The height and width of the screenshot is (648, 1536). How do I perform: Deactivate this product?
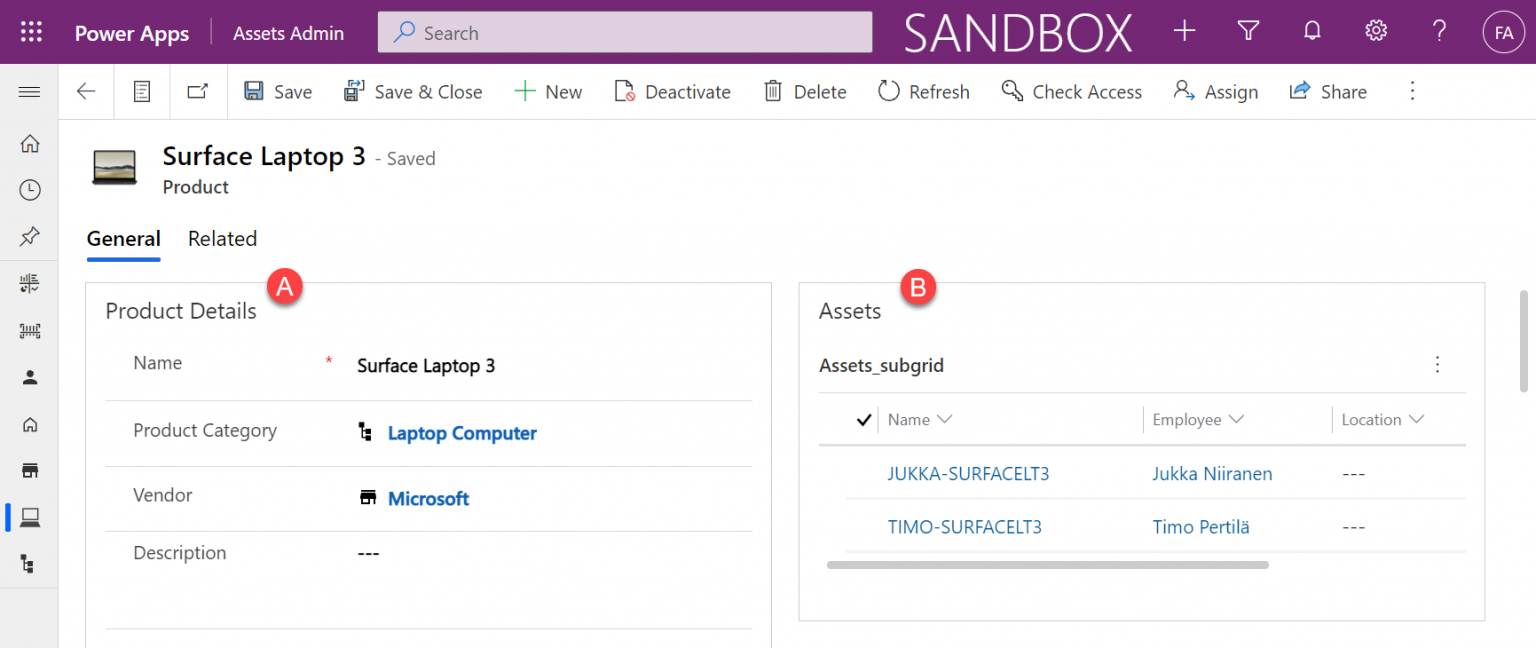coord(672,92)
